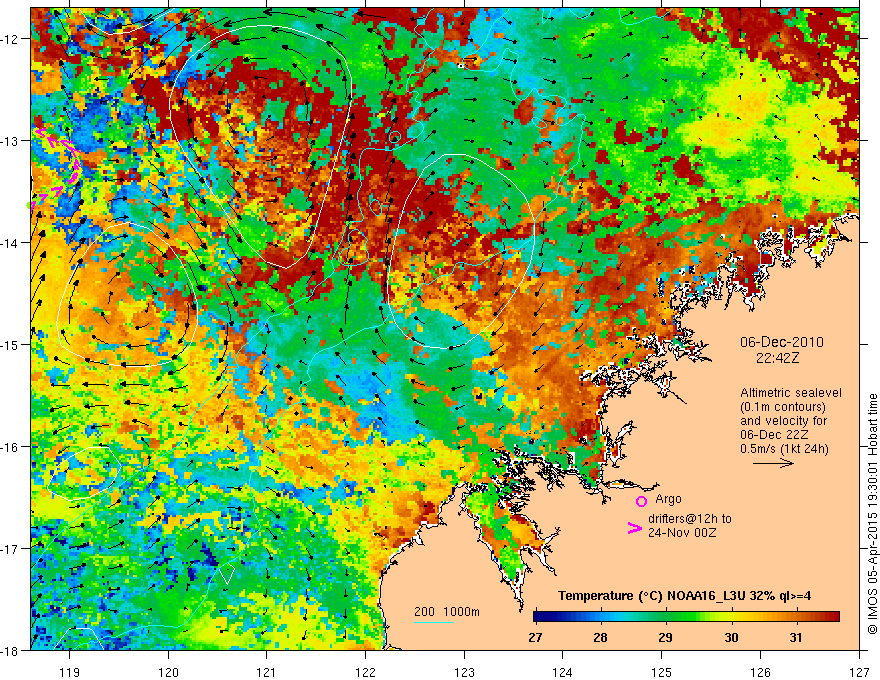Click the longitude axis label 127
The width and height of the screenshot is (880, 680).
859,672
